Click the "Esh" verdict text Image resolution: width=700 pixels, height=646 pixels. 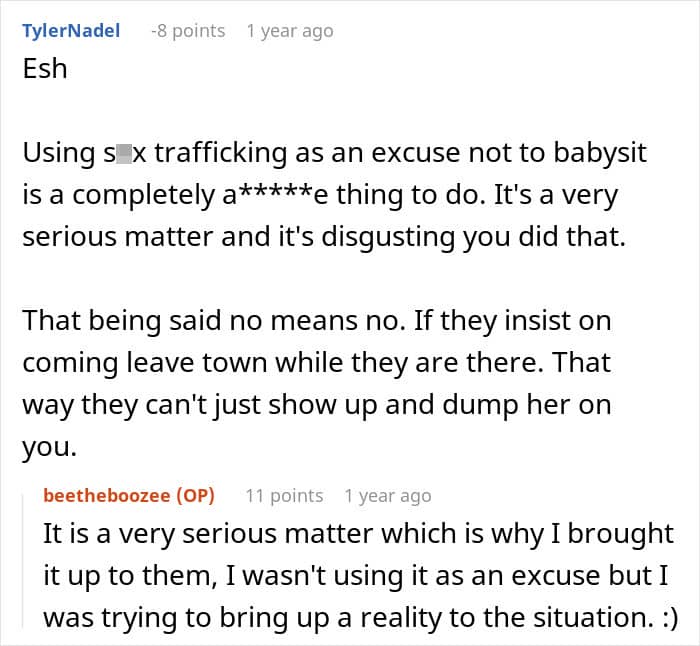coord(45,70)
